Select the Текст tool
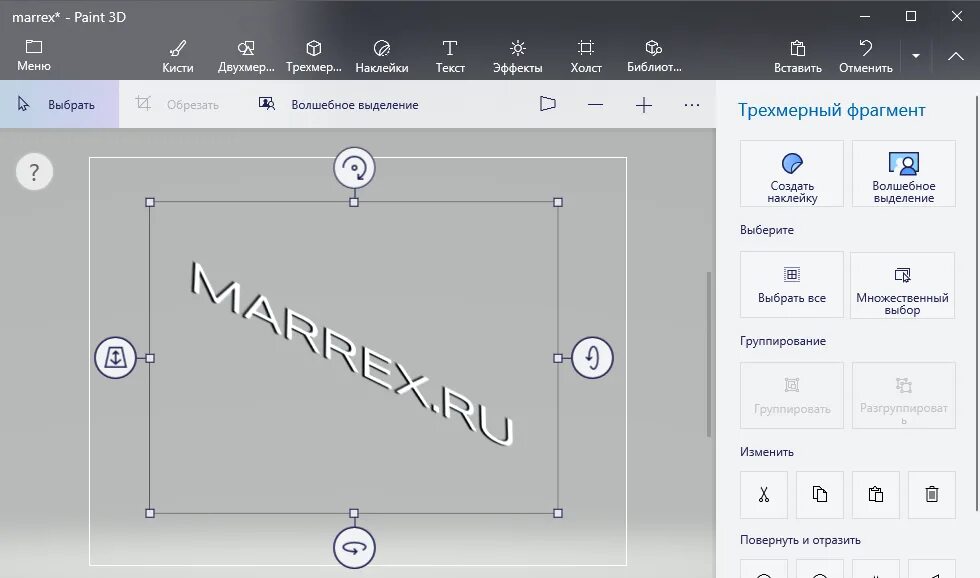The height and width of the screenshot is (578, 980). [x=450, y=57]
